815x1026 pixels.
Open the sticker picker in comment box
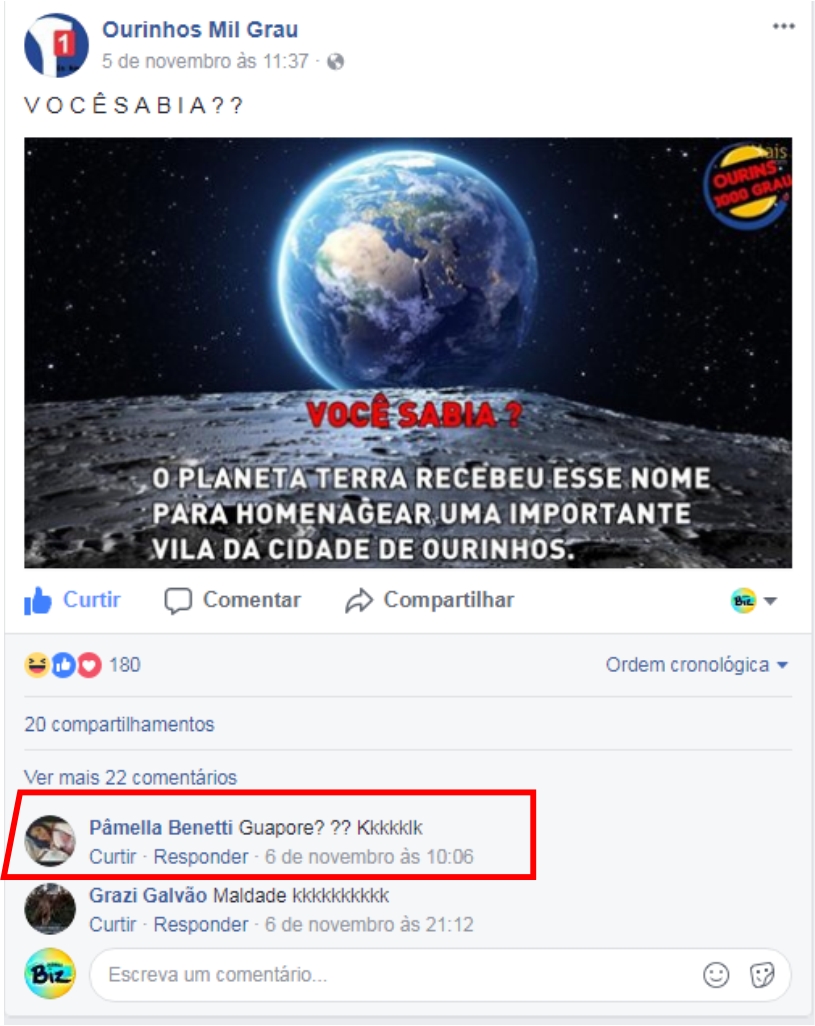[x=762, y=975]
